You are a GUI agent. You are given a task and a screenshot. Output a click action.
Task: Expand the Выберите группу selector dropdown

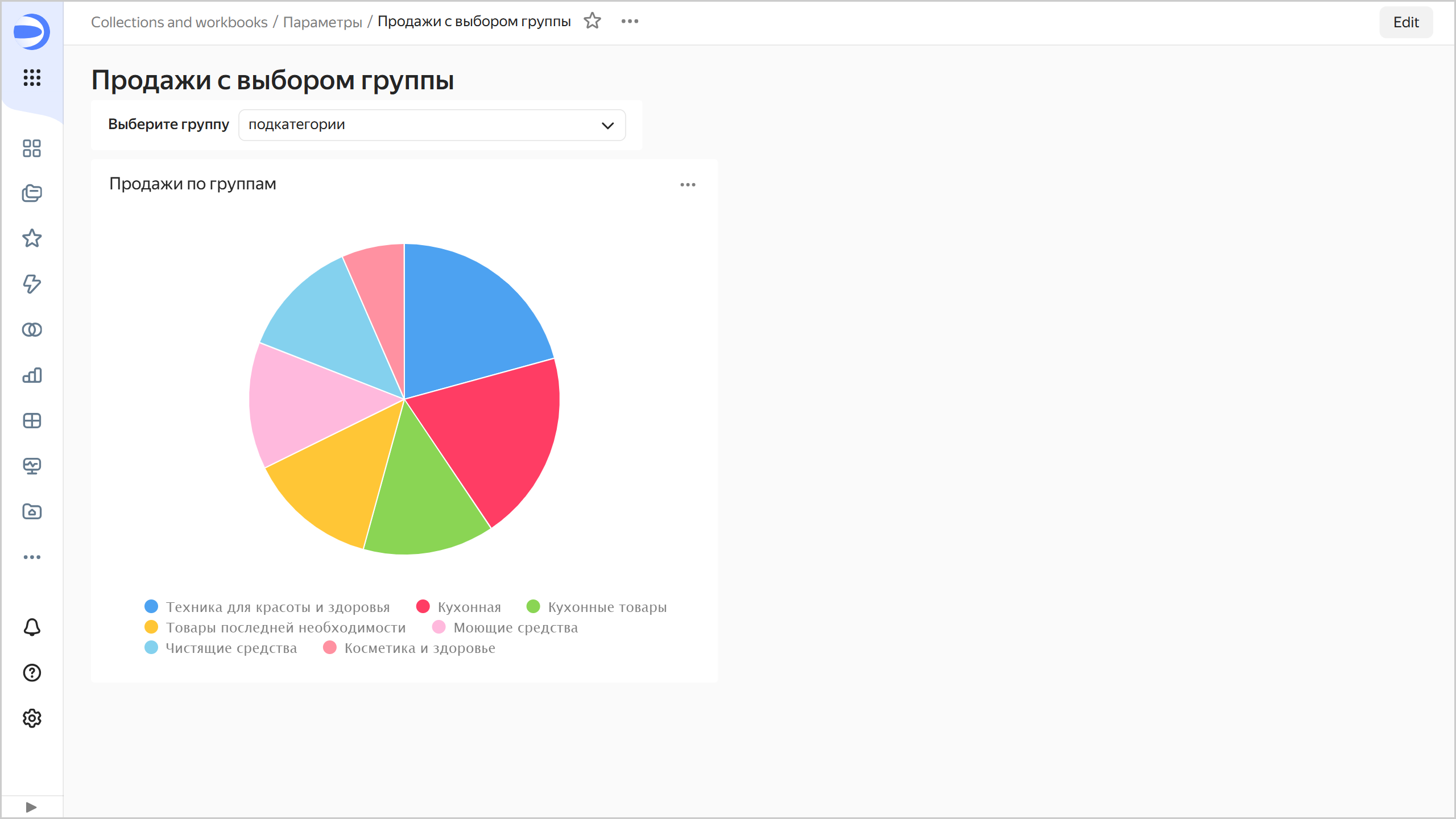[x=432, y=125]
